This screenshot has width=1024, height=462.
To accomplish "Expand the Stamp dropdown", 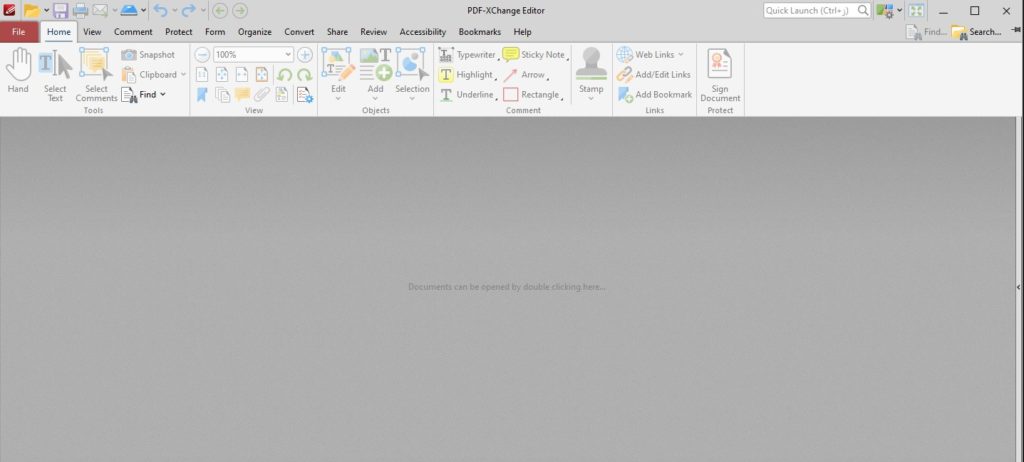I will [x=591, y=99].
